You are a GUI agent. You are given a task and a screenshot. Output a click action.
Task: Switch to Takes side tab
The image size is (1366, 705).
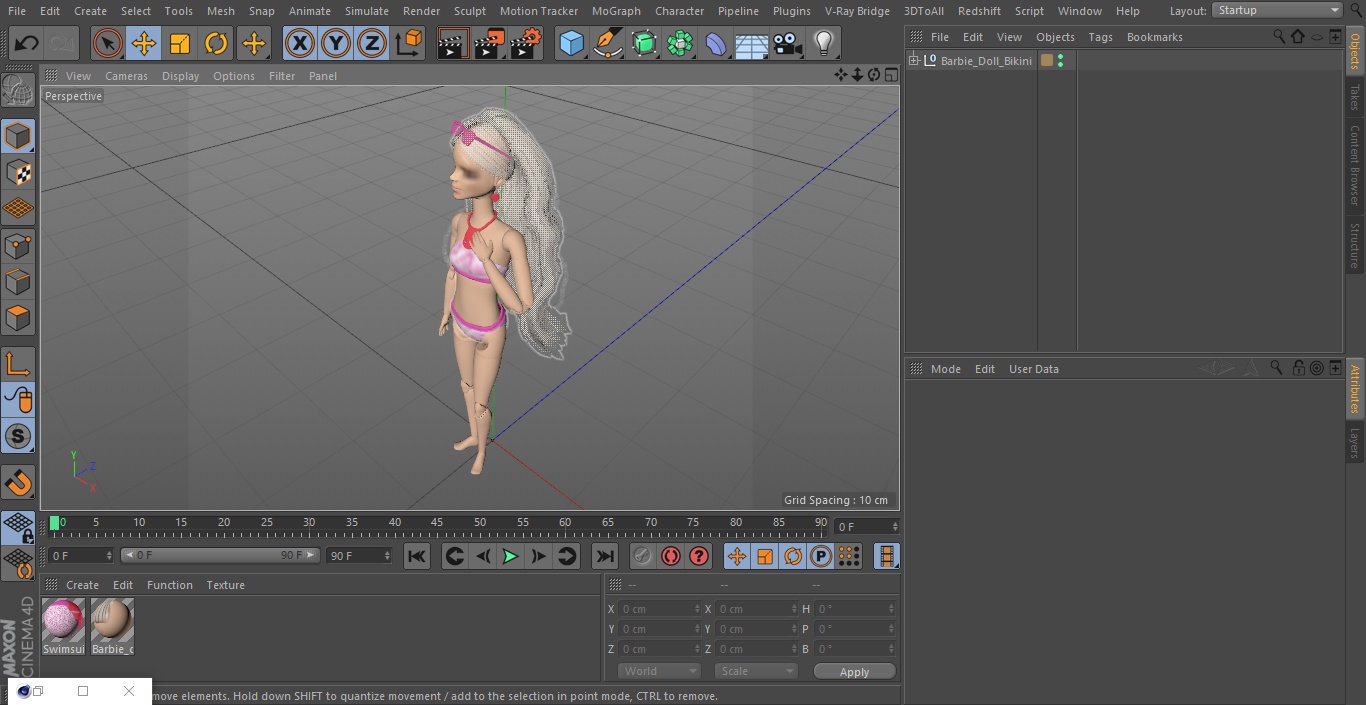[x=1355, y=97]
